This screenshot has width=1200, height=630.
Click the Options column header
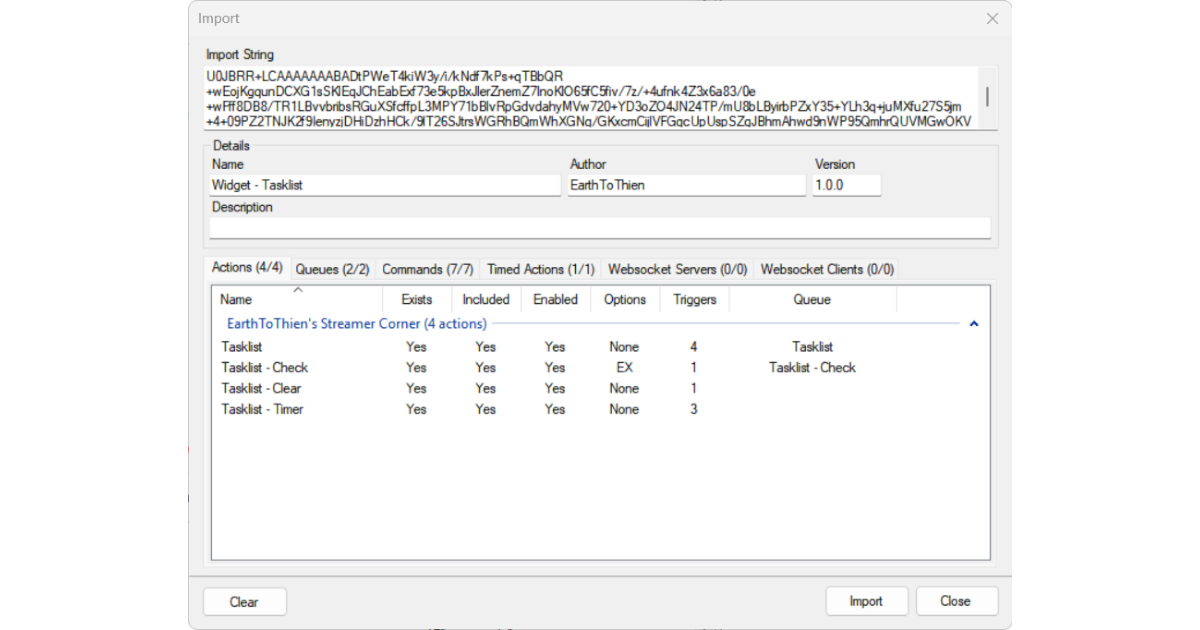tap(625, 299)
